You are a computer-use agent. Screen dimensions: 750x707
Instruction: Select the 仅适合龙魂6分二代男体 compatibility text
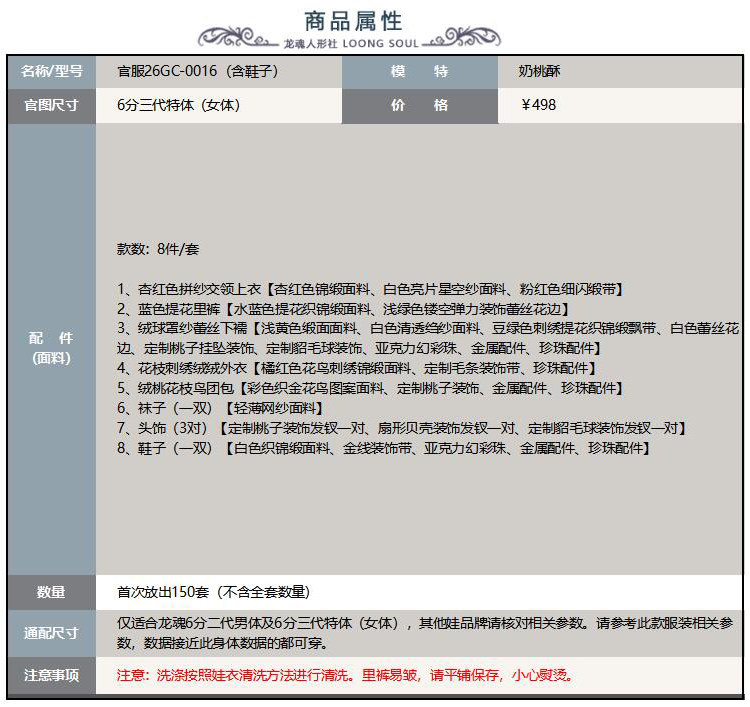(425, 633)
